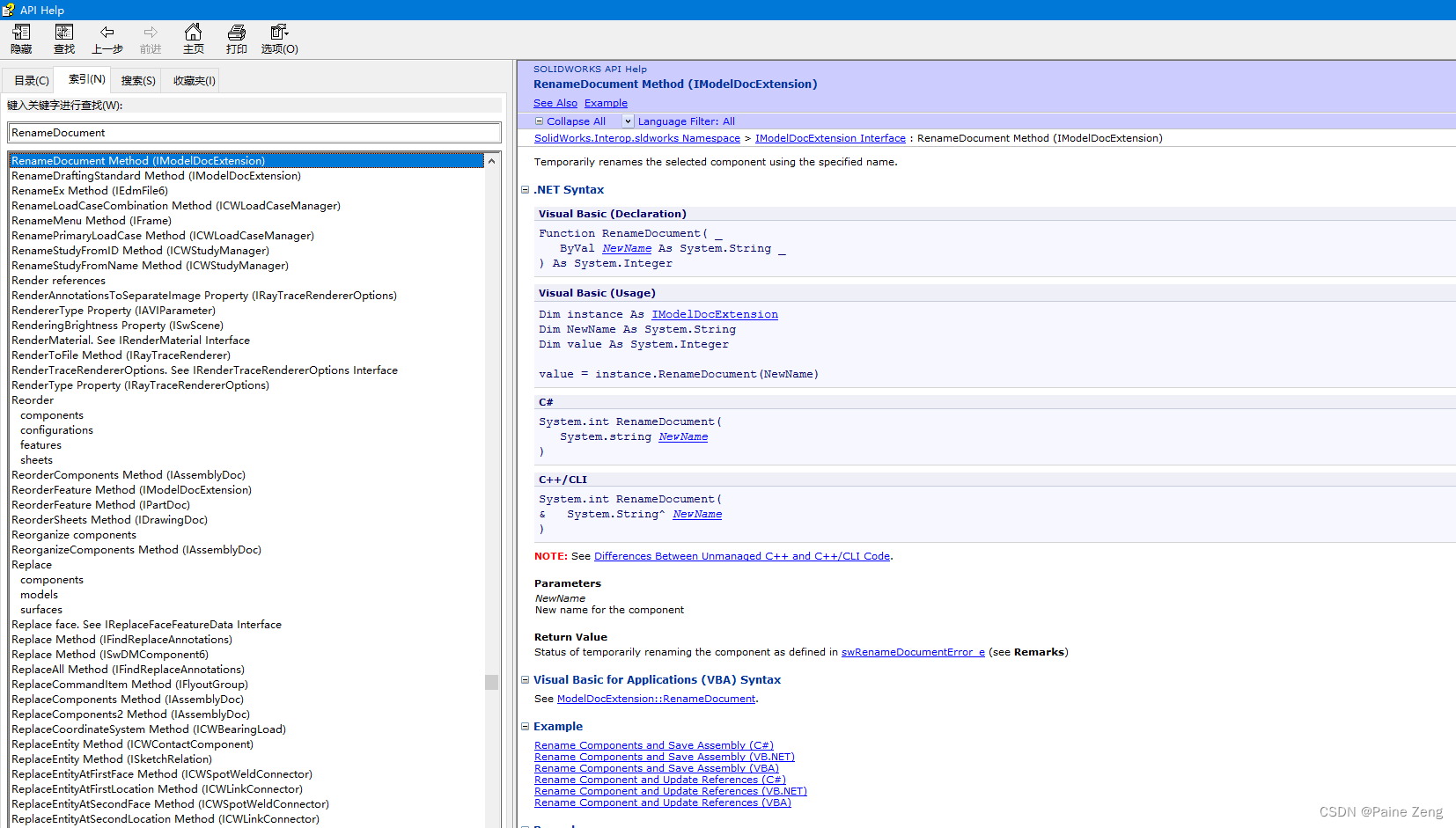Select RenamePrimaryLoadCase Method entry
This screenshot has height=828, width=1456.
pyautogui.click(x=163, y=236)
